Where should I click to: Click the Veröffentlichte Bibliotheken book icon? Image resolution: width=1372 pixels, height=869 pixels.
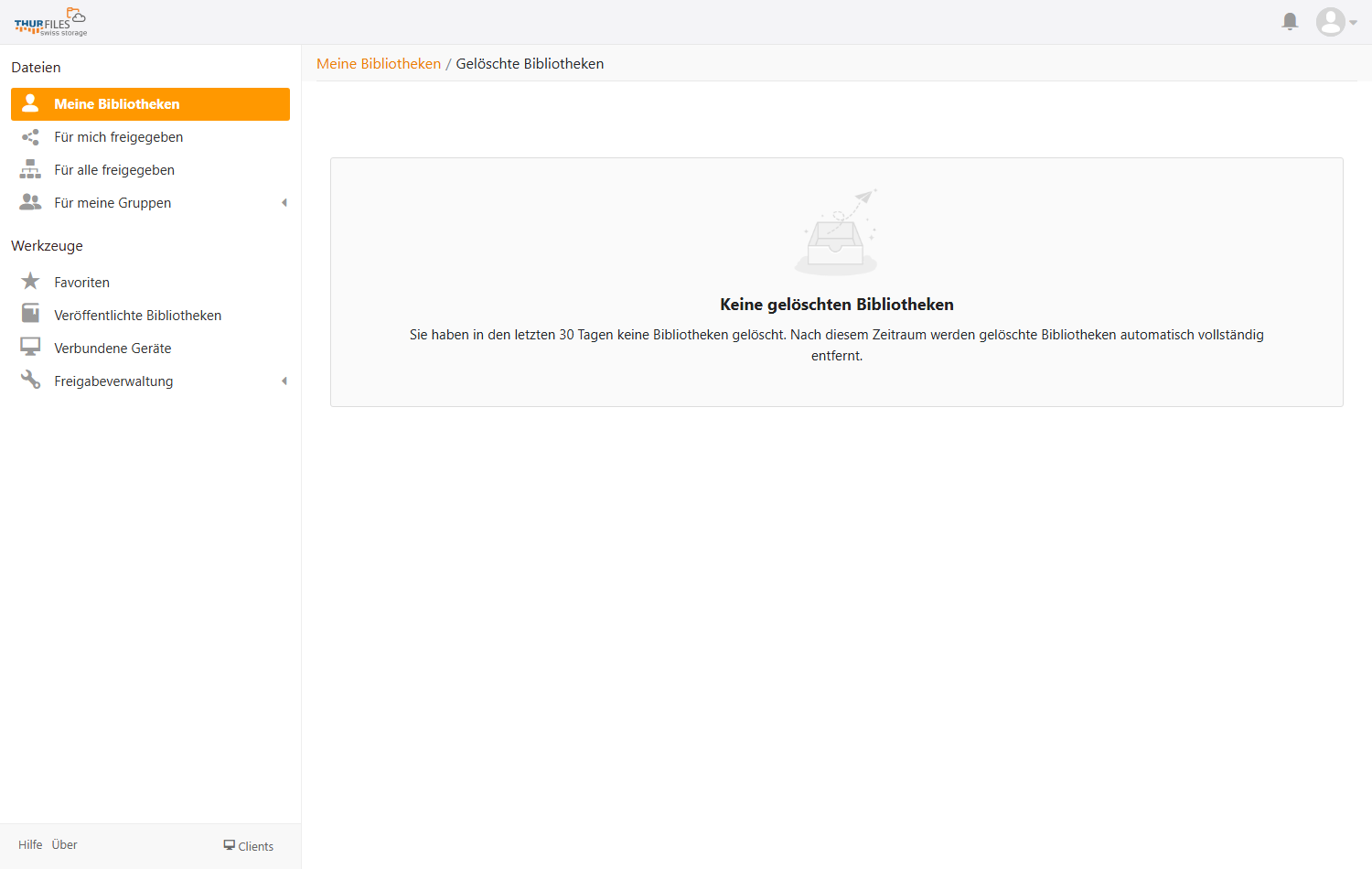pos(30,314)
